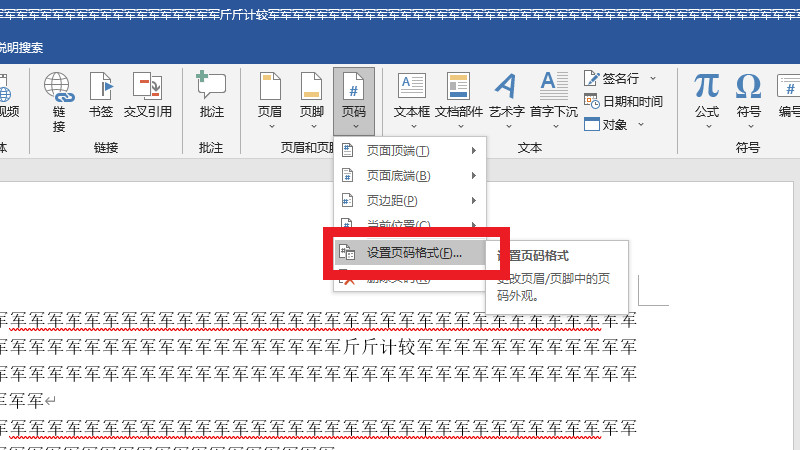Open Bottom of Page (页面底端) submenu

tap(410, 176)
